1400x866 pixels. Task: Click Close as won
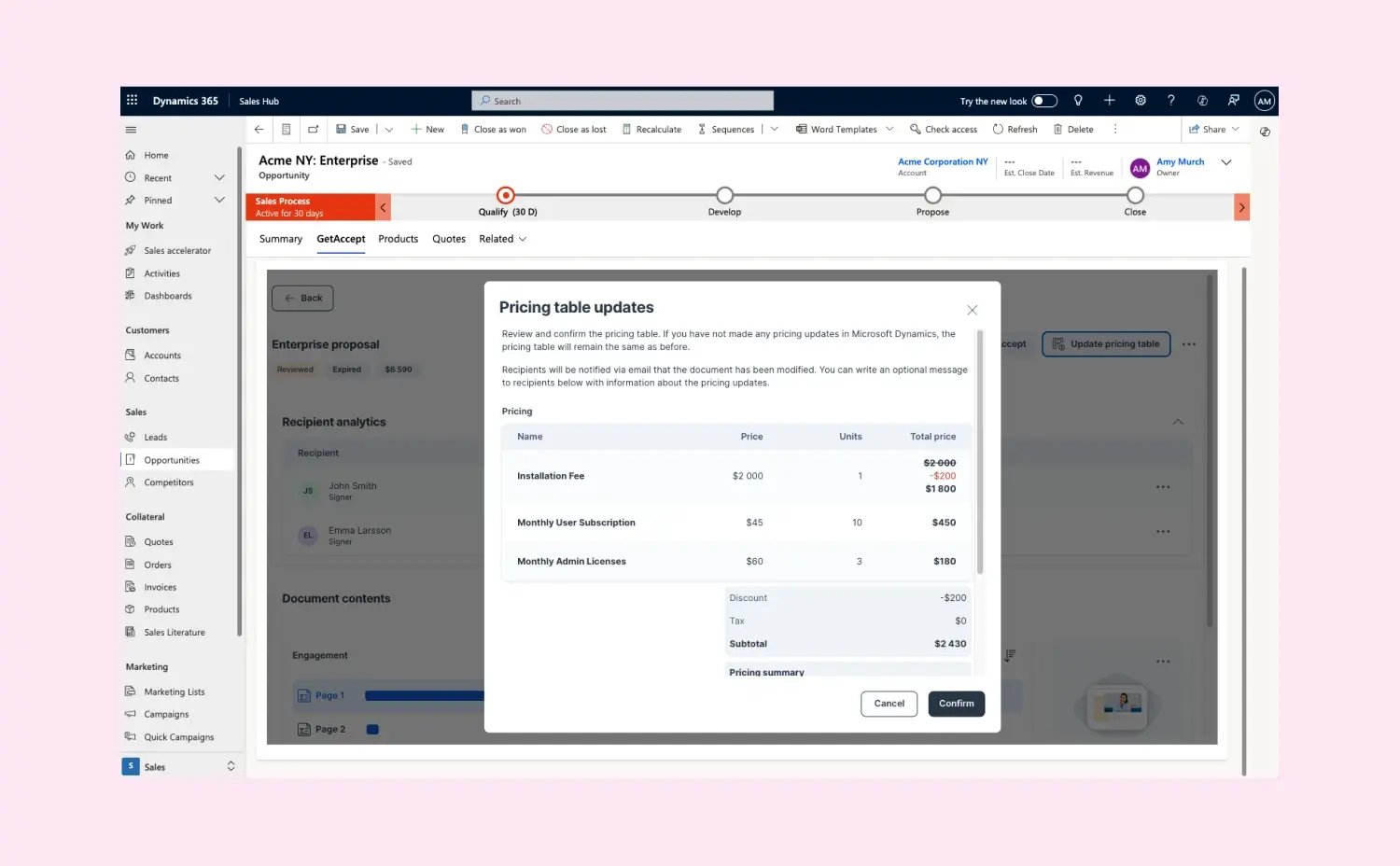click(493, 130)
